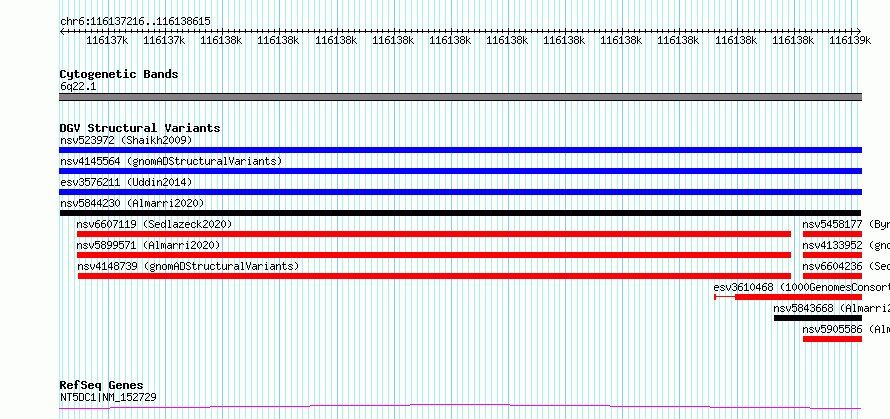
Task: Click the red bar of nsv4148739
Action: [434, 276]
